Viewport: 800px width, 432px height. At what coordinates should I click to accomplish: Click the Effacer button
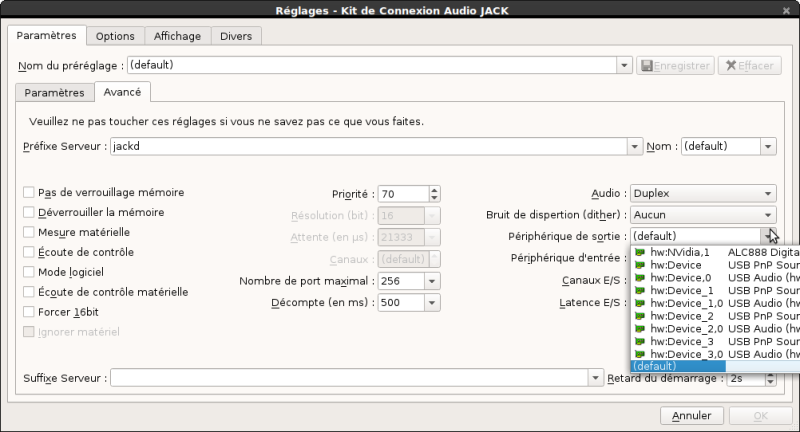[749, 65]
